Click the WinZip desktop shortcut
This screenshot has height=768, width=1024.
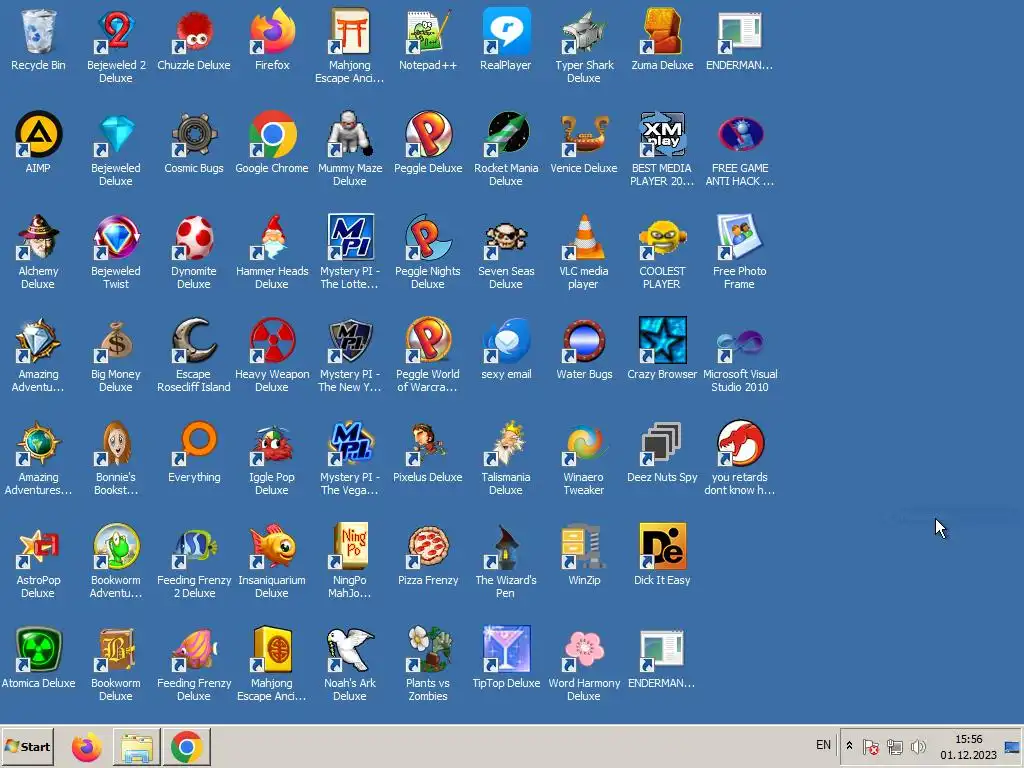(x=584, y=547)
